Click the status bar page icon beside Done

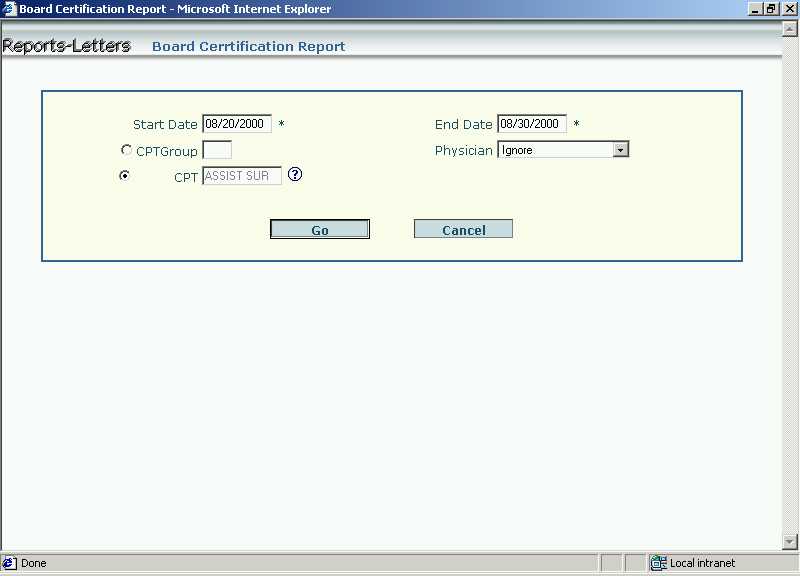pos(9,563)
